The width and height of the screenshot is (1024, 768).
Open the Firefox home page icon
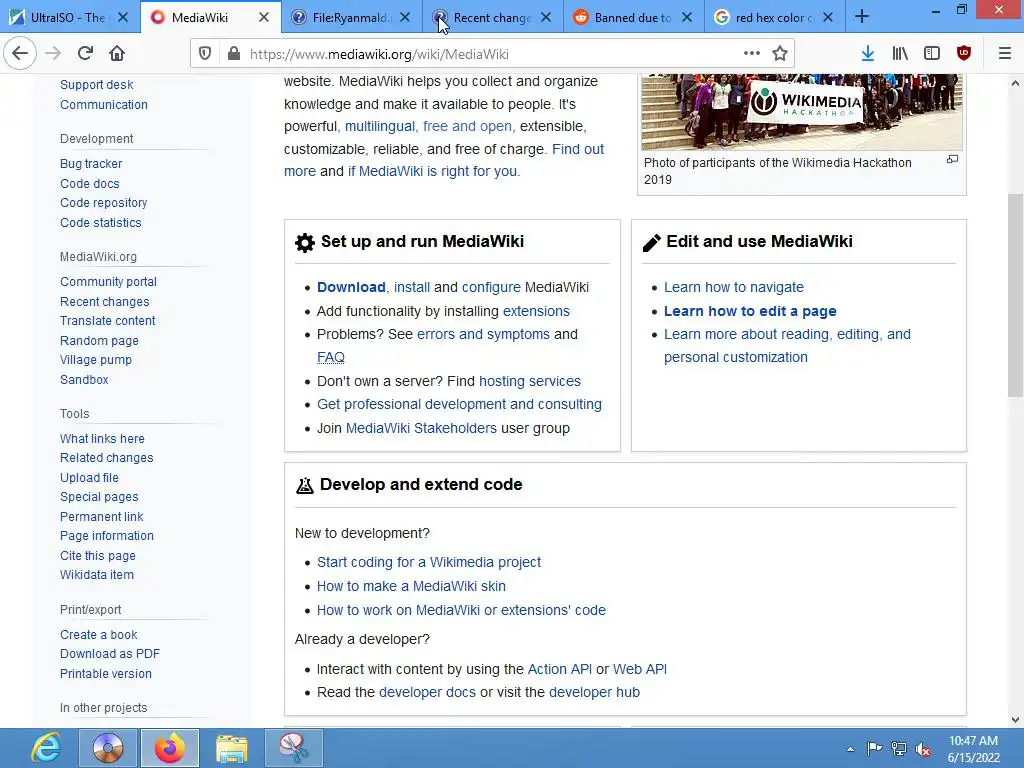pyautogui.click(x=117, y=54)
